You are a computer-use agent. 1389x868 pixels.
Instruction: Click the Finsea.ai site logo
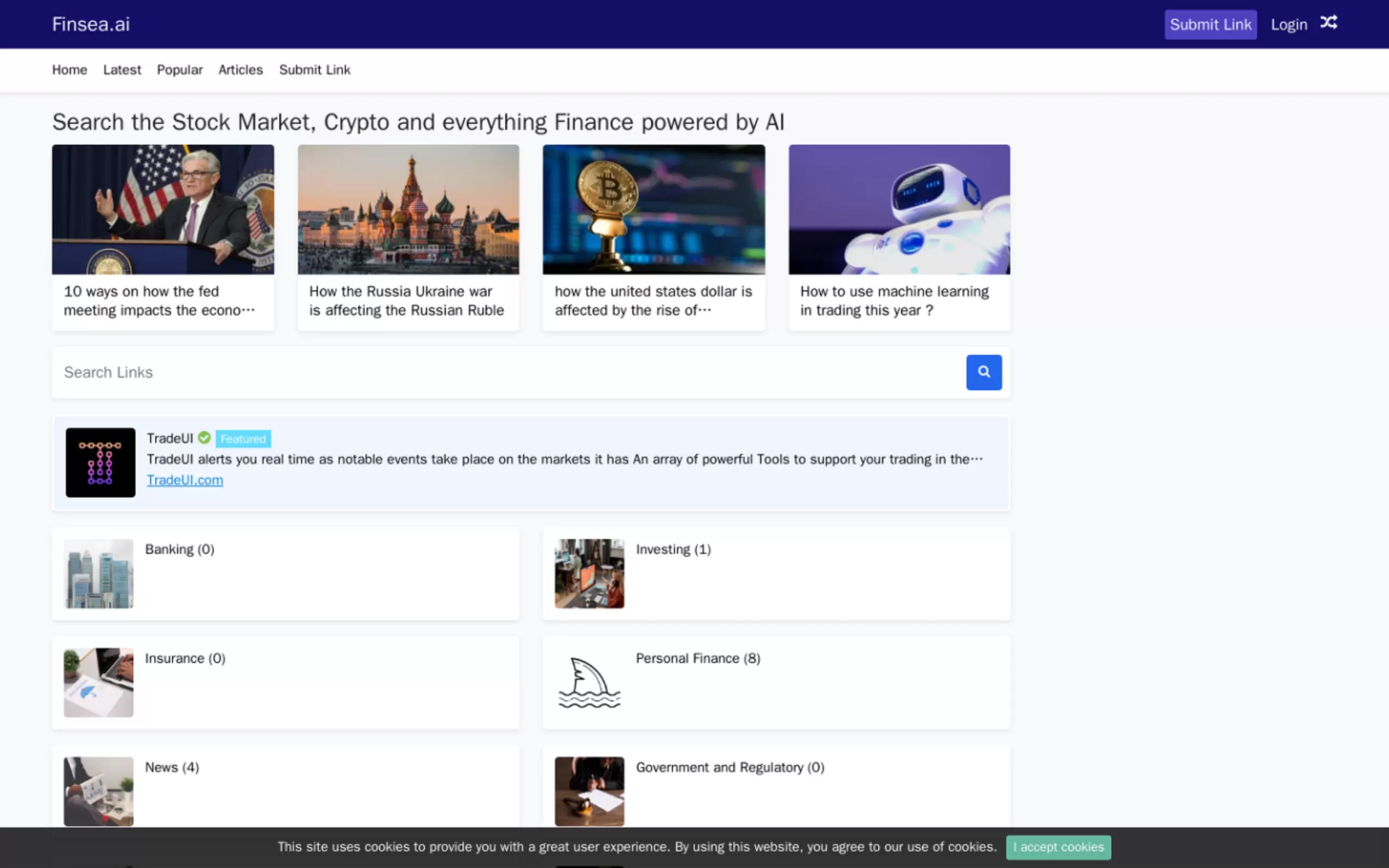click(x=91, y=24)
